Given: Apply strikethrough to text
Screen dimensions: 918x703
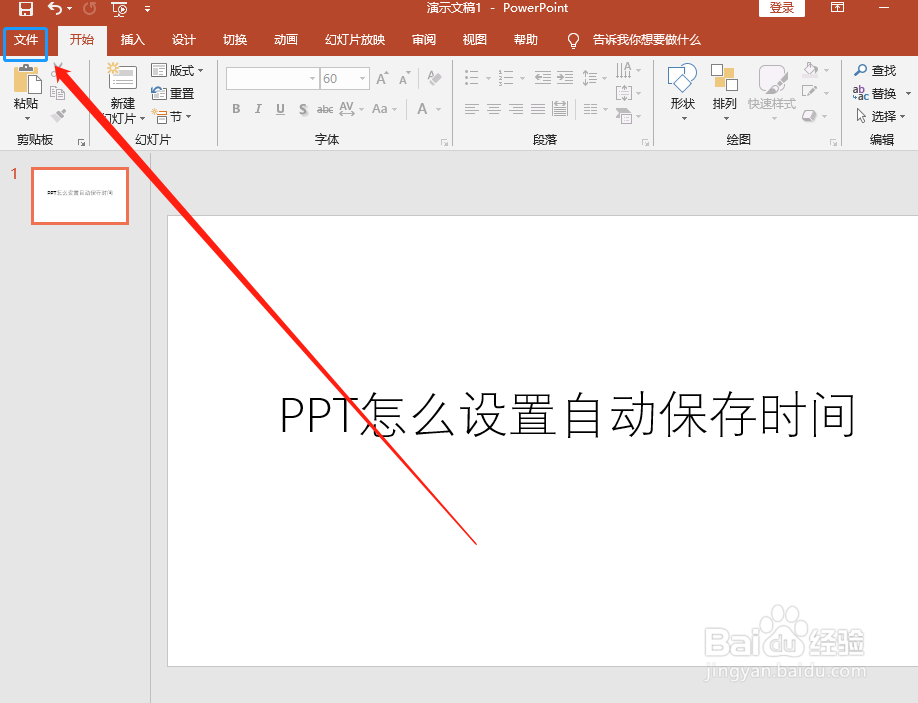Looking at the screenshot, I should 324,109.
